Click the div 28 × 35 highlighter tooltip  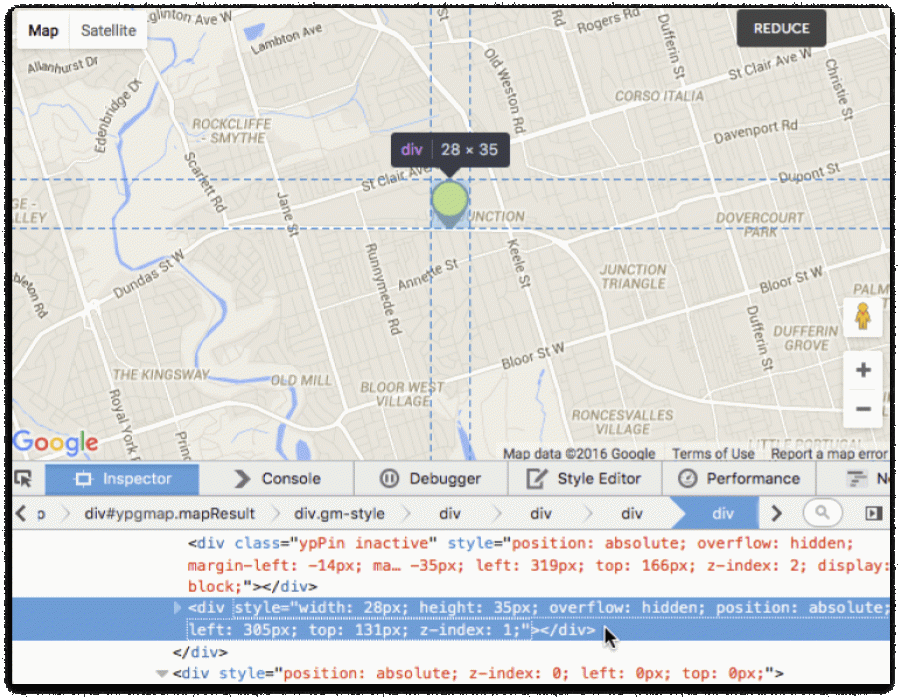click(450, 150)
